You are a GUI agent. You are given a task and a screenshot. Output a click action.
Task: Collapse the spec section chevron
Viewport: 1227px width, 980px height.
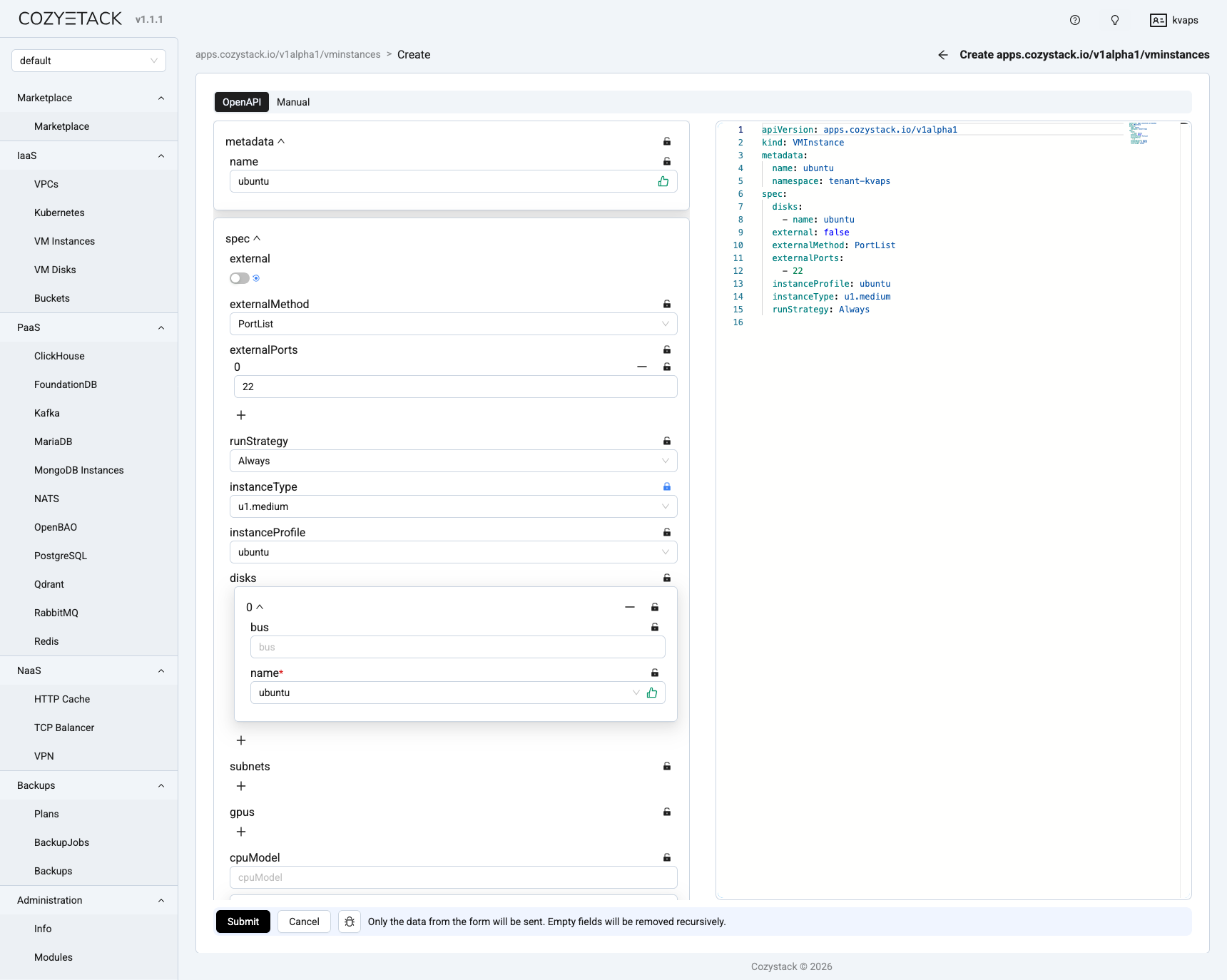point(257,238)
